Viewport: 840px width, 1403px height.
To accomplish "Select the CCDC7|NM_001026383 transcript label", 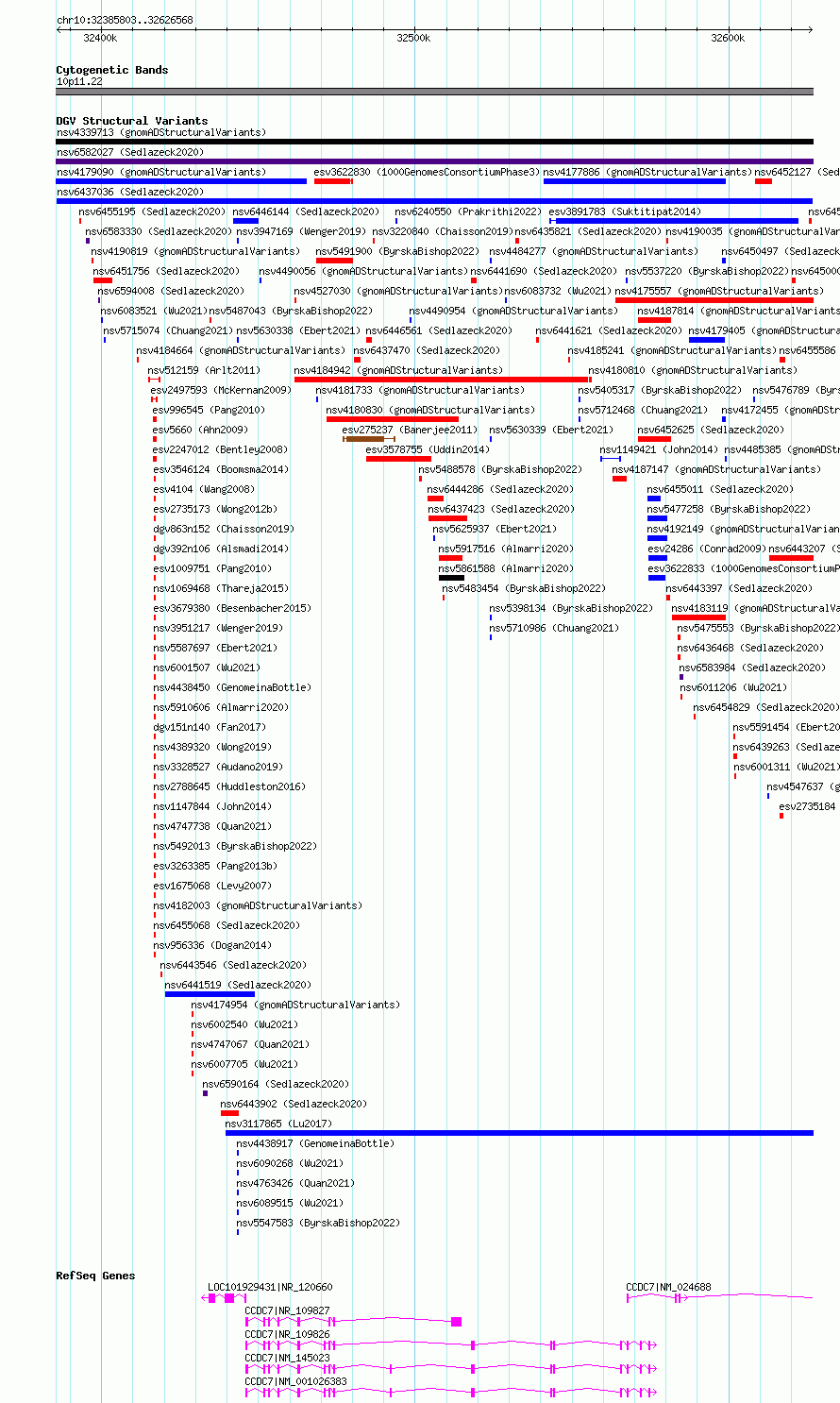I will (x=296, y=1381).
